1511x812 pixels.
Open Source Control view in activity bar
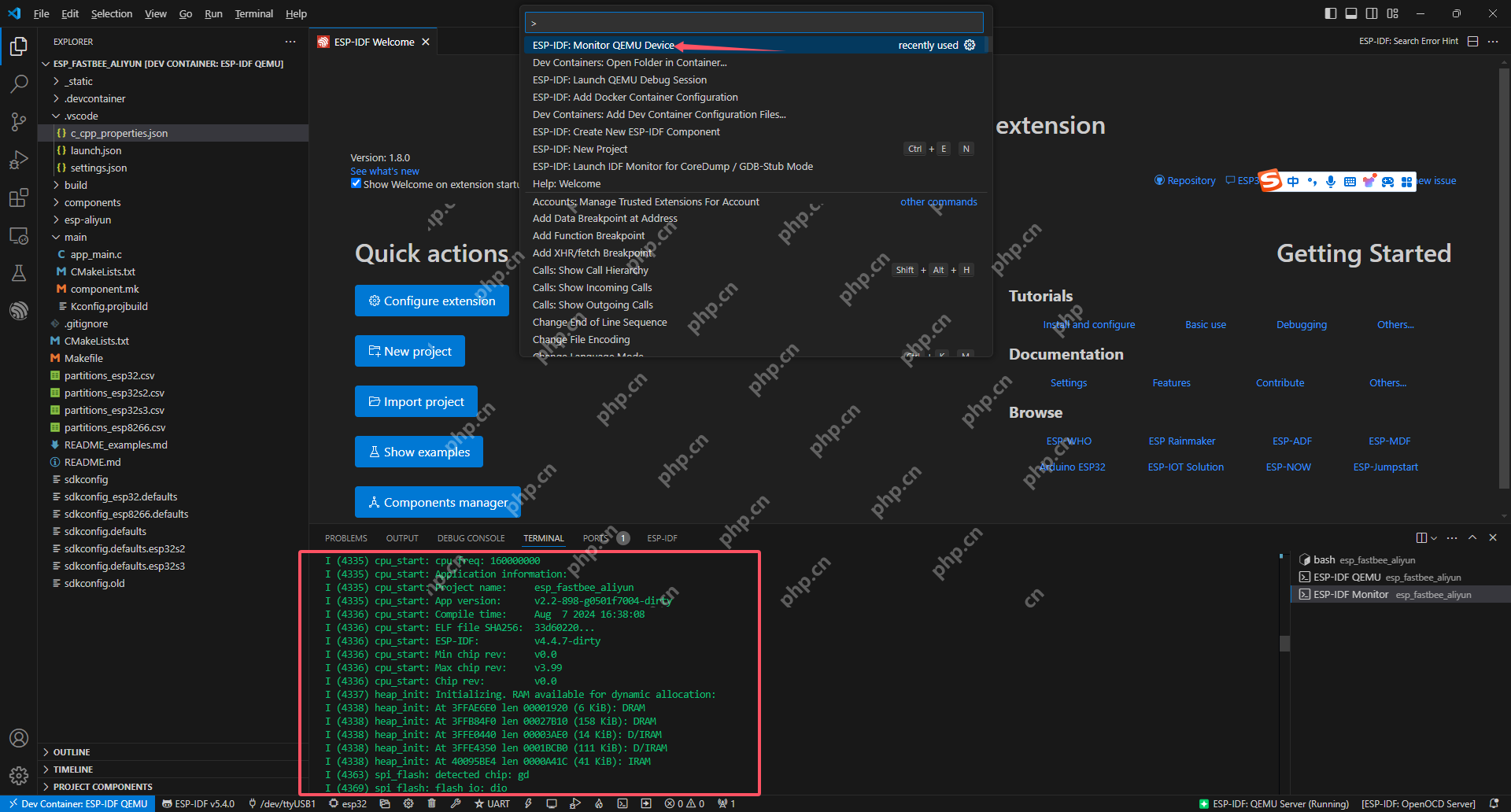tap(19, 122)
